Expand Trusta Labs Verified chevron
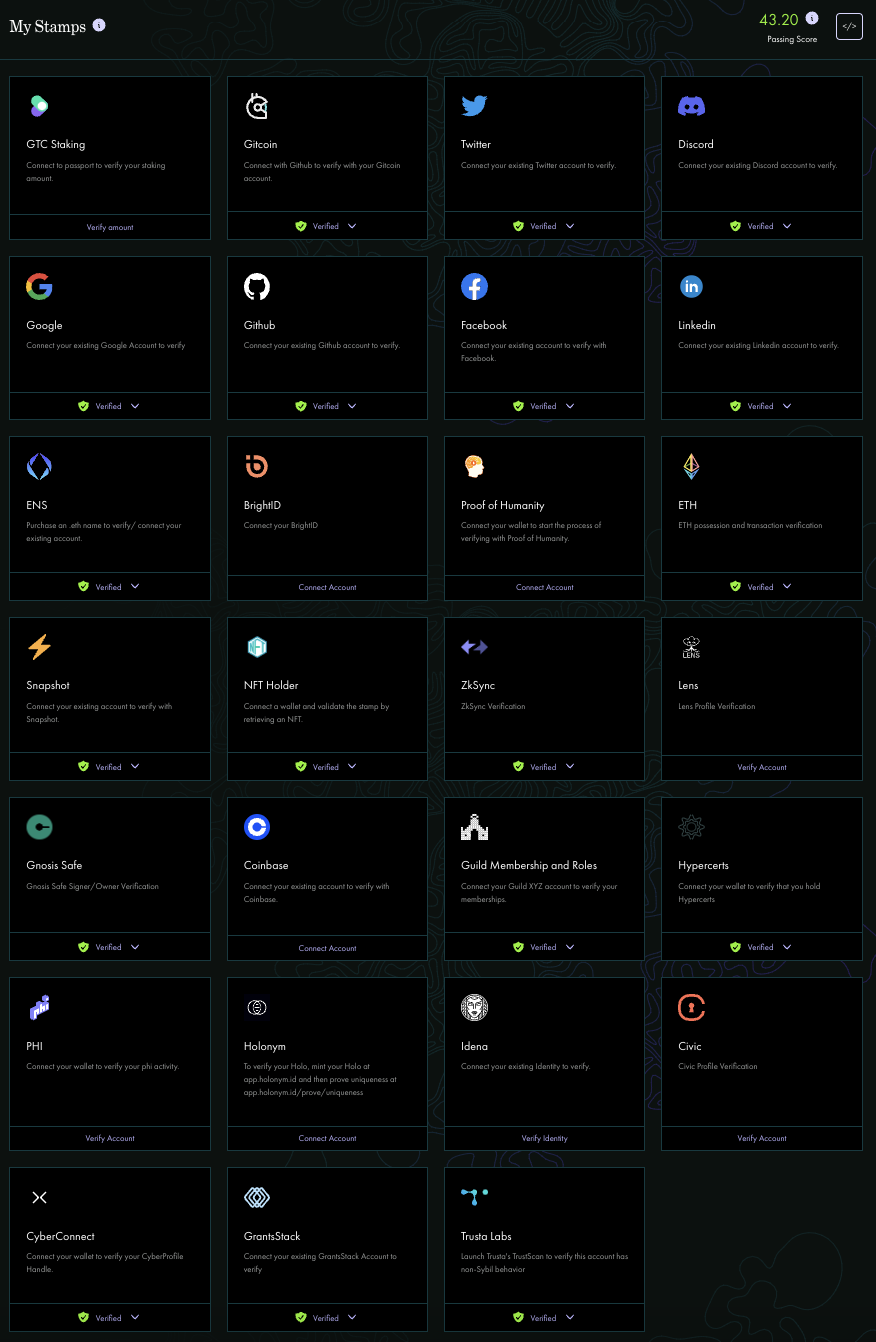The height and width of the screenshot is (1342, 876). click(x=570, y=1318)
